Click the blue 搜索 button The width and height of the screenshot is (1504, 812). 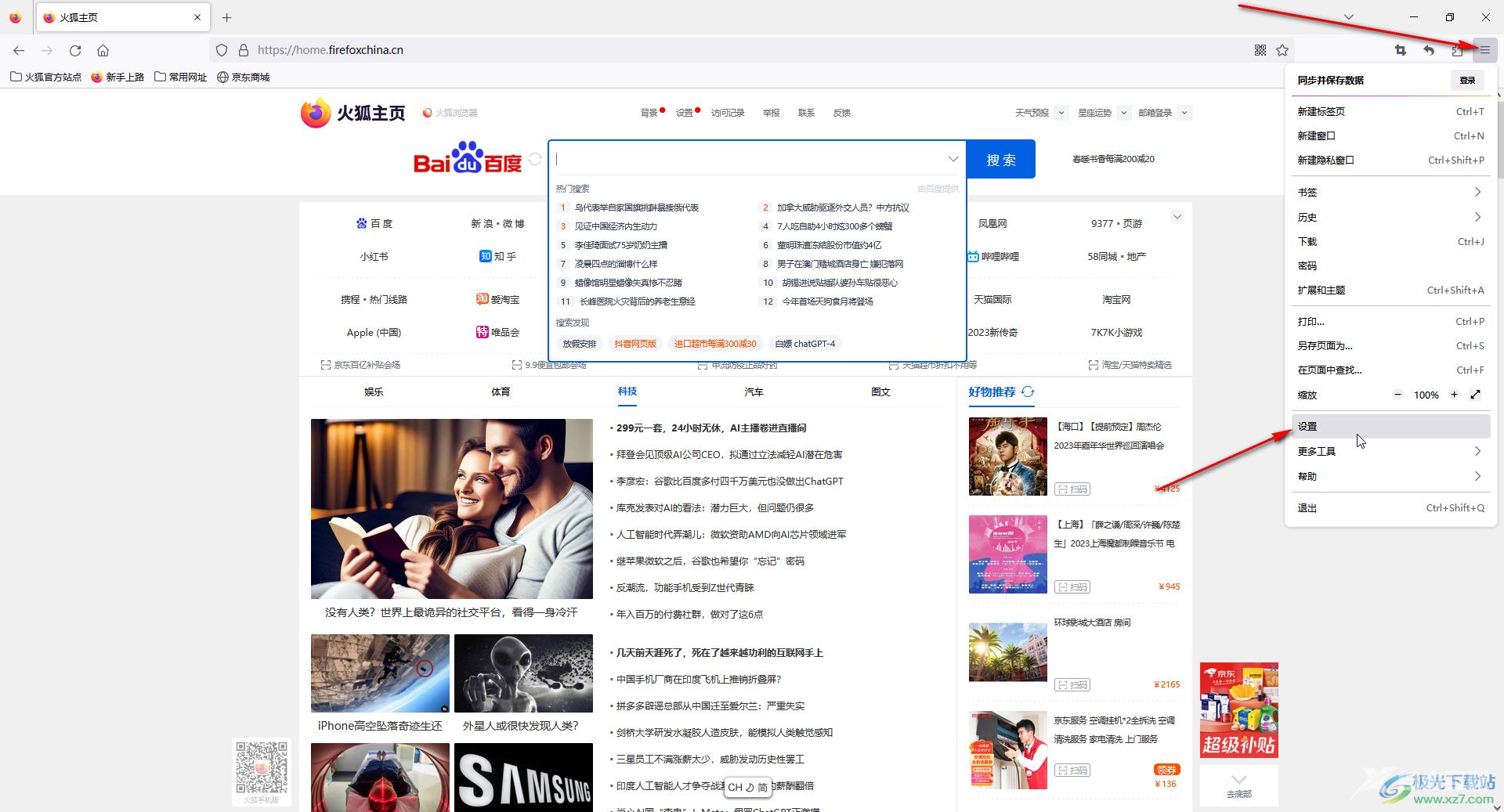(x=1001, y=159)
